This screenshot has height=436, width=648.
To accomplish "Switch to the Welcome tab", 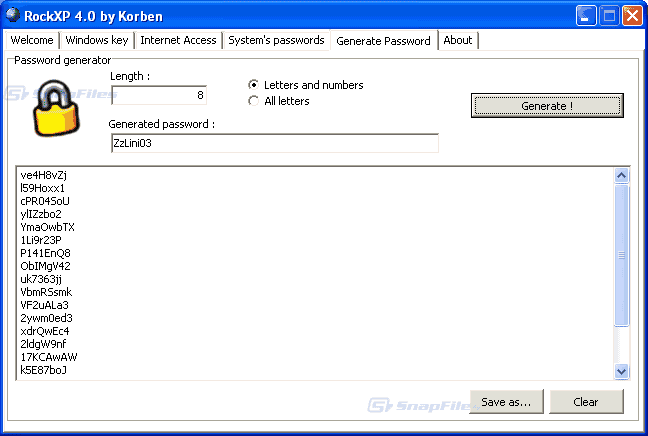I will click(x=32, y=40).
